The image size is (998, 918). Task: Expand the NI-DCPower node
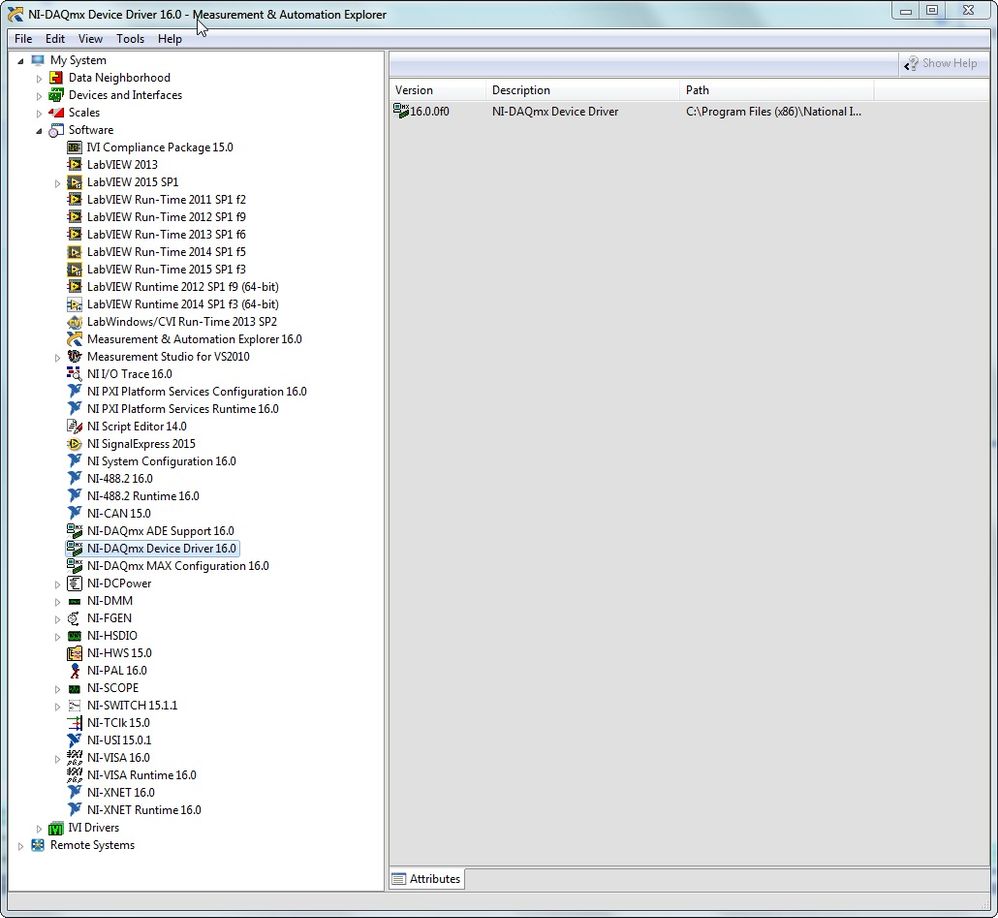tap(58, 584)
